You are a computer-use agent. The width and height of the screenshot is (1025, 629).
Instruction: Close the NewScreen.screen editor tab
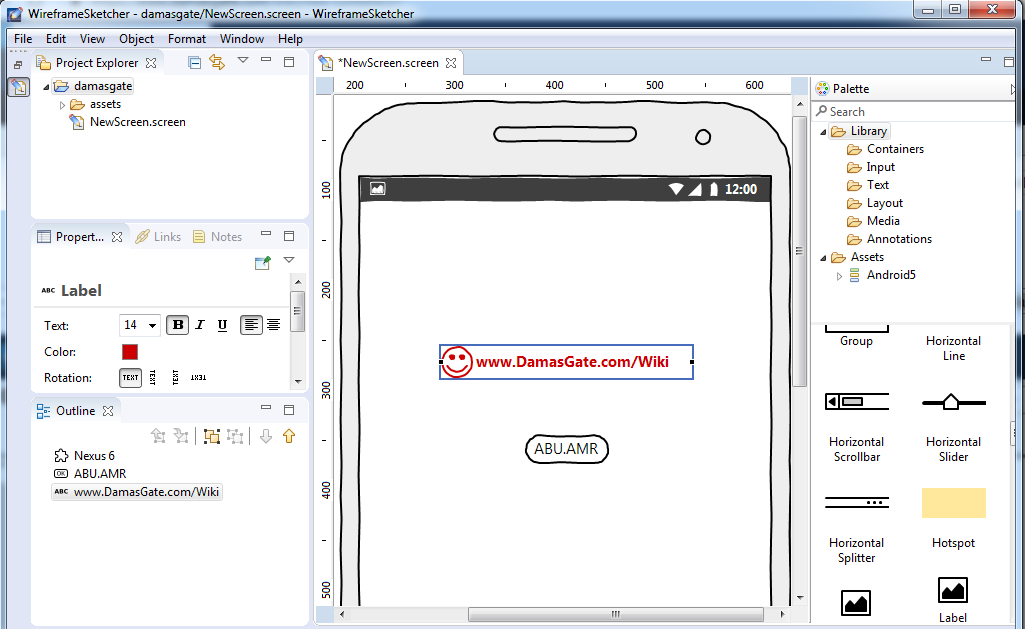451,63
